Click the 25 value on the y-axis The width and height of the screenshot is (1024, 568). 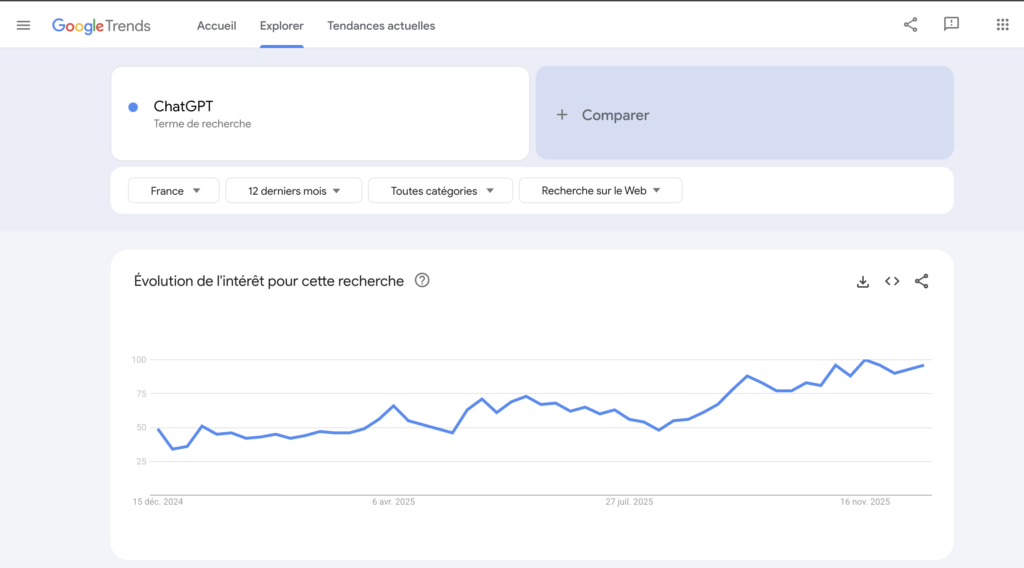coord(142,462)
